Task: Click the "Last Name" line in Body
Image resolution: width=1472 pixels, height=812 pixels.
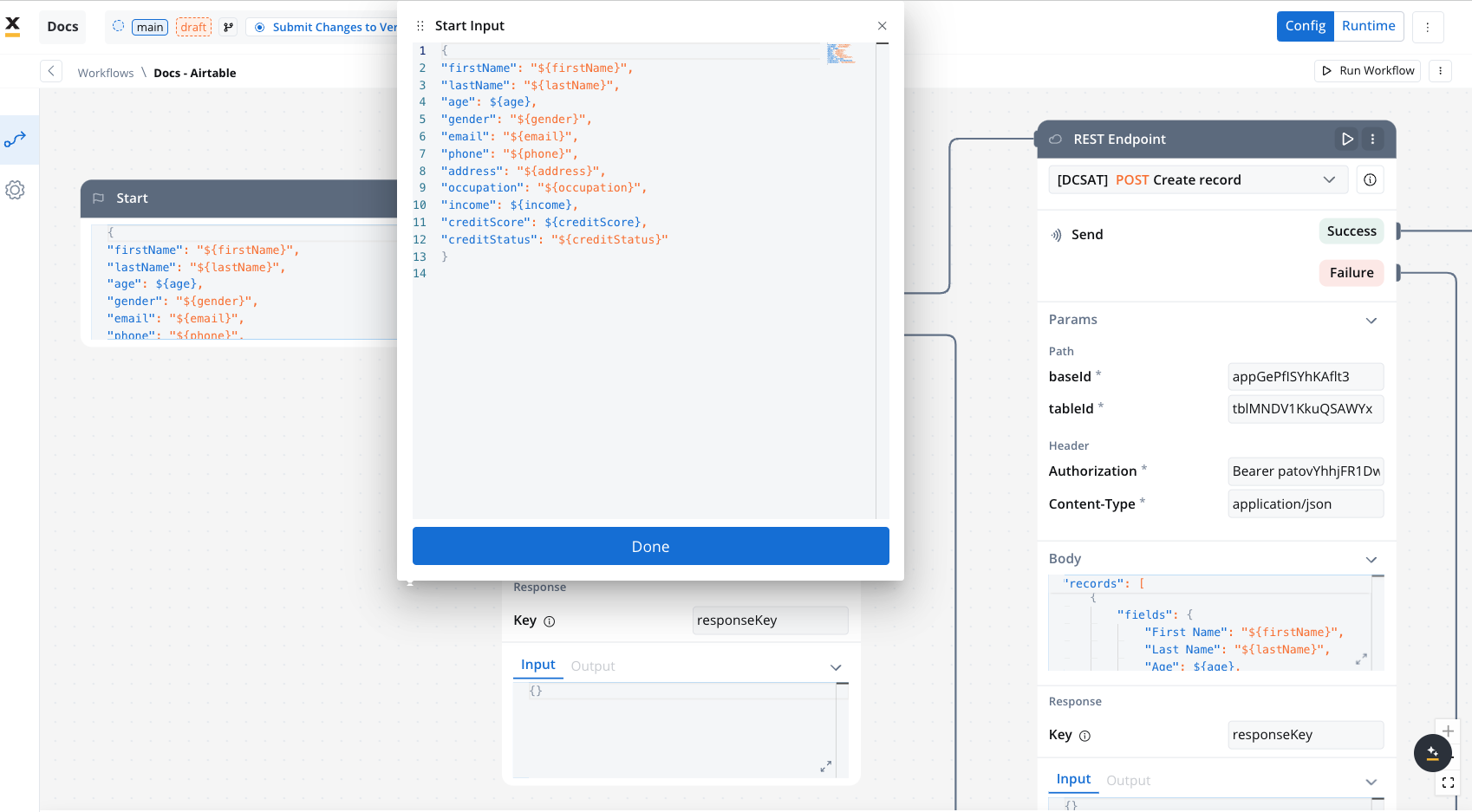Action: pyautogui.click(x=1237, y=650)
